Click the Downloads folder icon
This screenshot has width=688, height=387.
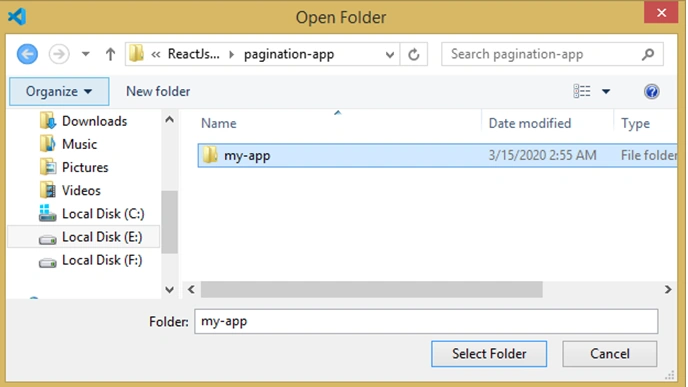(x=48, y=121)
